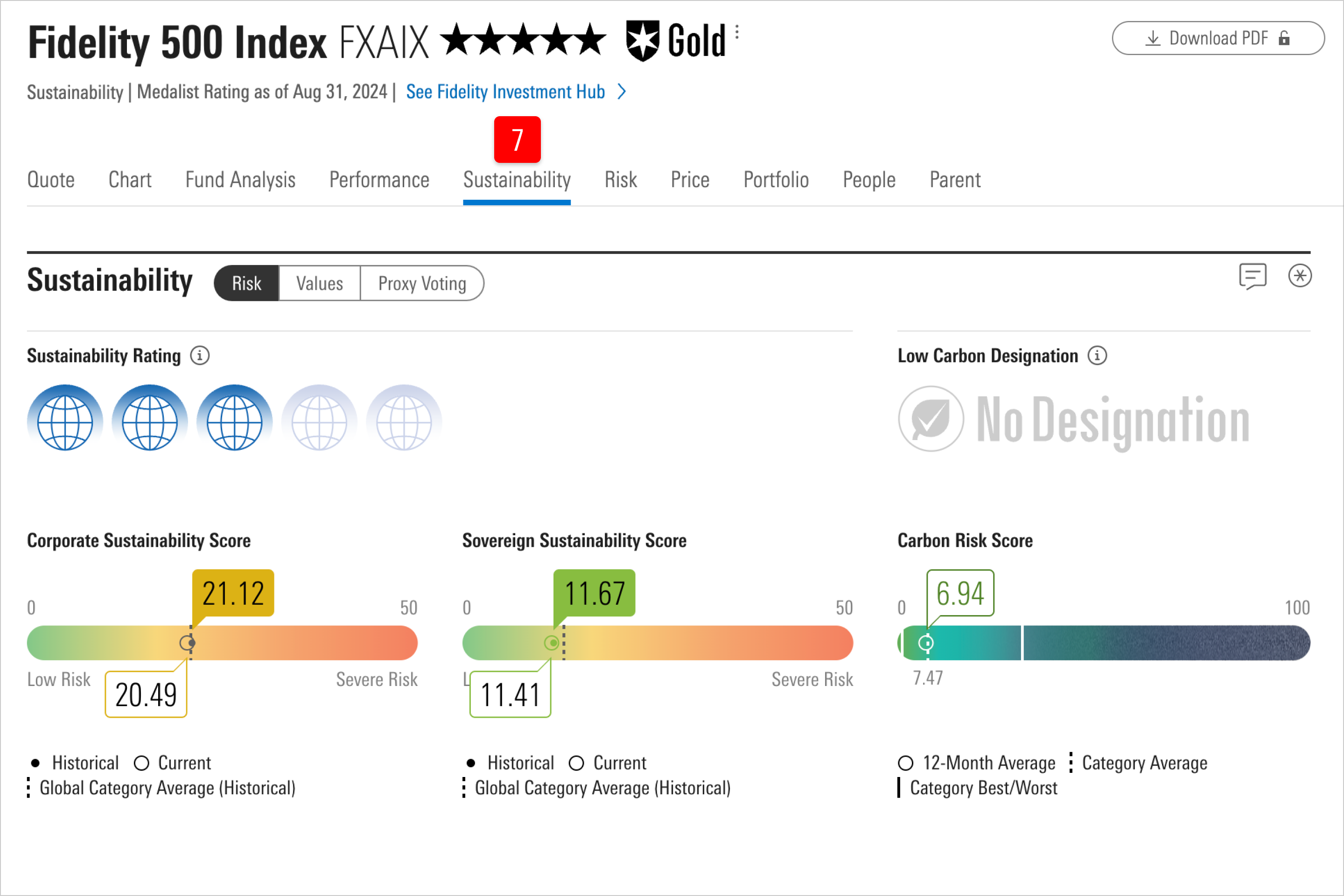
Task: Click the first sustainability globe icon
Action: coord(64,420)
